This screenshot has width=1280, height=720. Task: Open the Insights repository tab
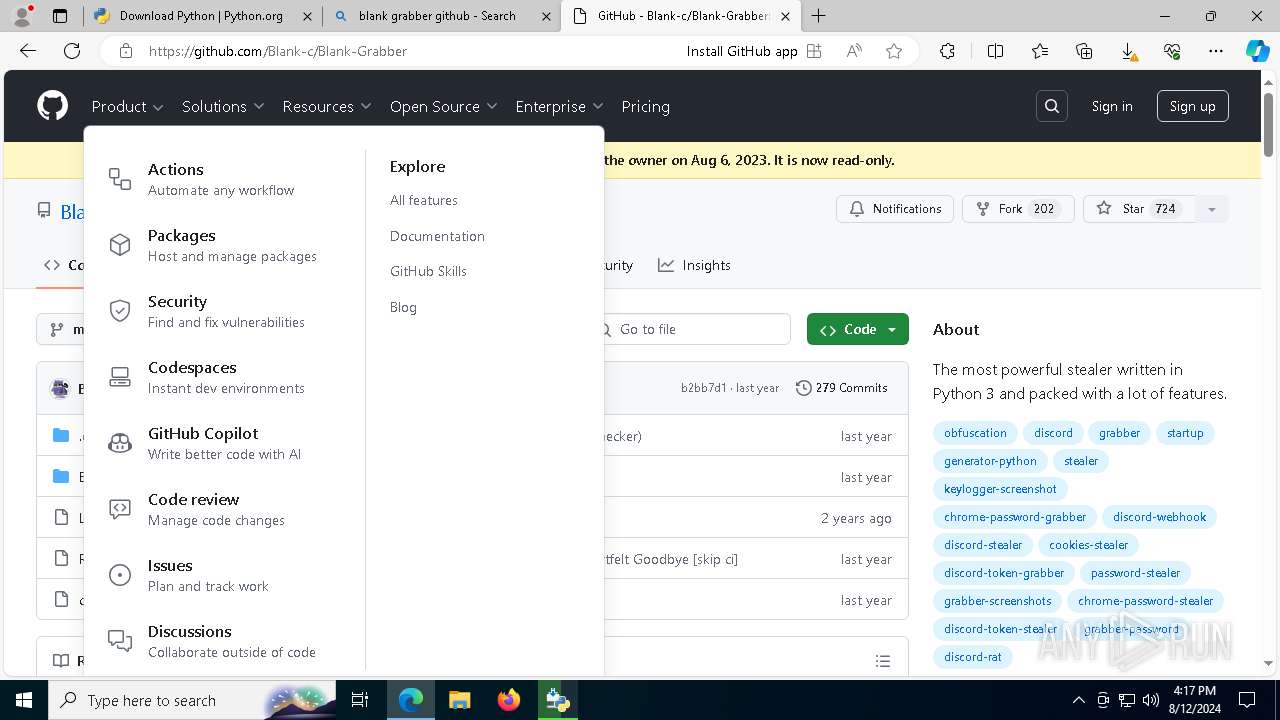tap(694, 265)
